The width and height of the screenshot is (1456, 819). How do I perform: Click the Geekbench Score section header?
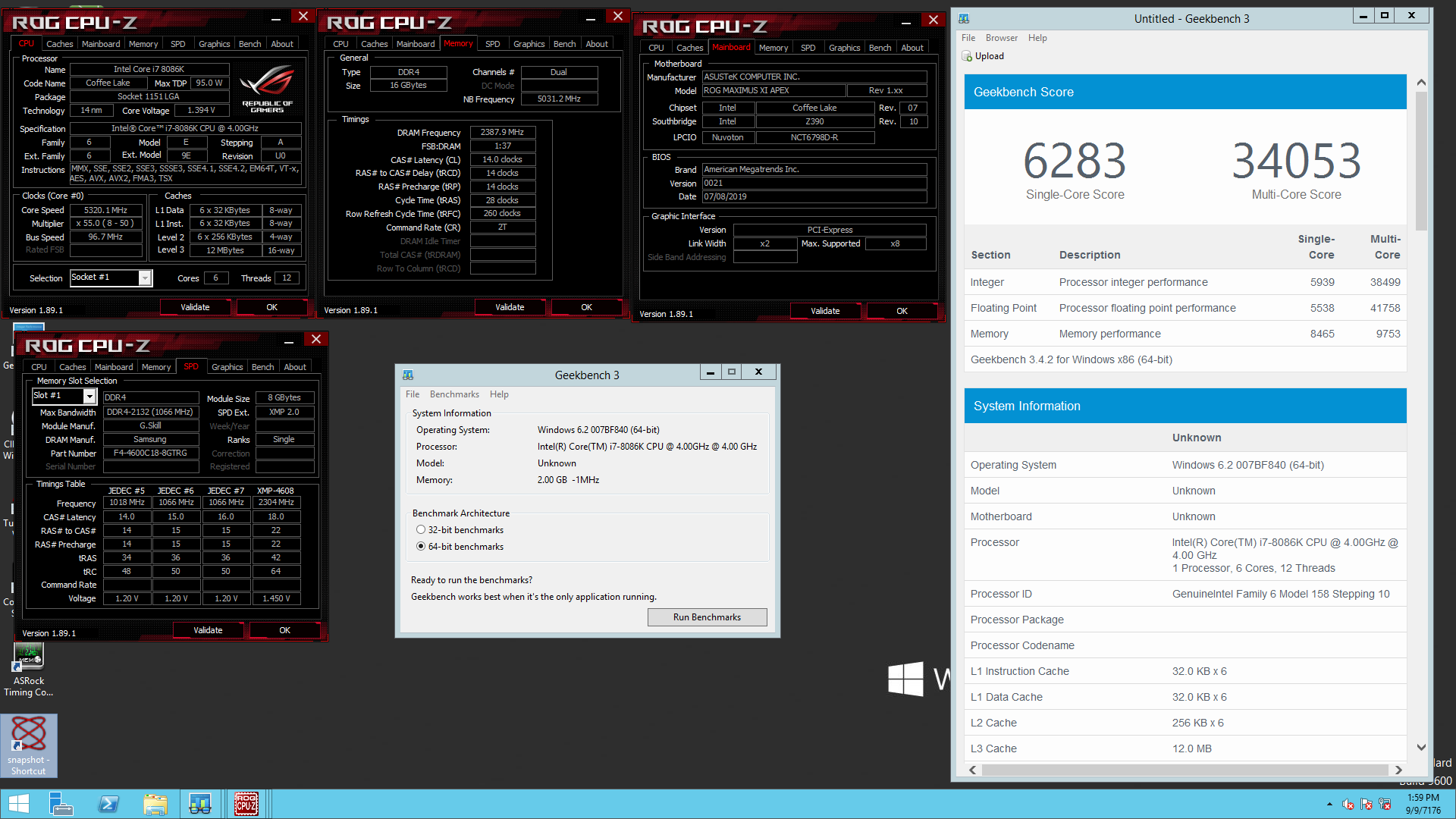pyautogui.click(x=1185, y=92)
